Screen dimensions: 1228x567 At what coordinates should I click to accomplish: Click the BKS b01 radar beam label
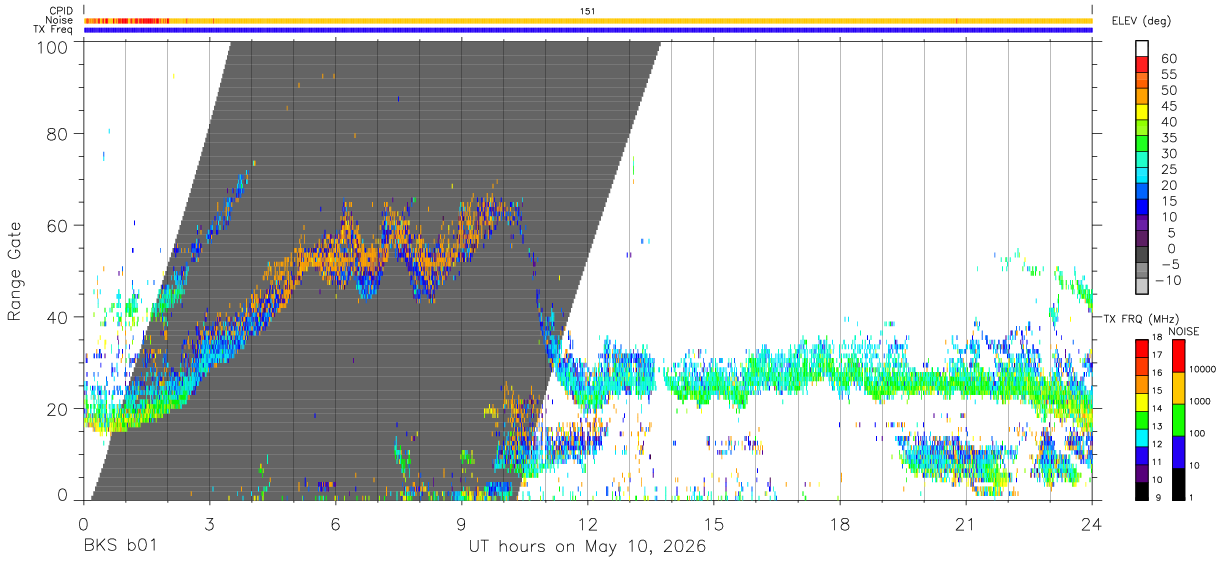point(121,547)
